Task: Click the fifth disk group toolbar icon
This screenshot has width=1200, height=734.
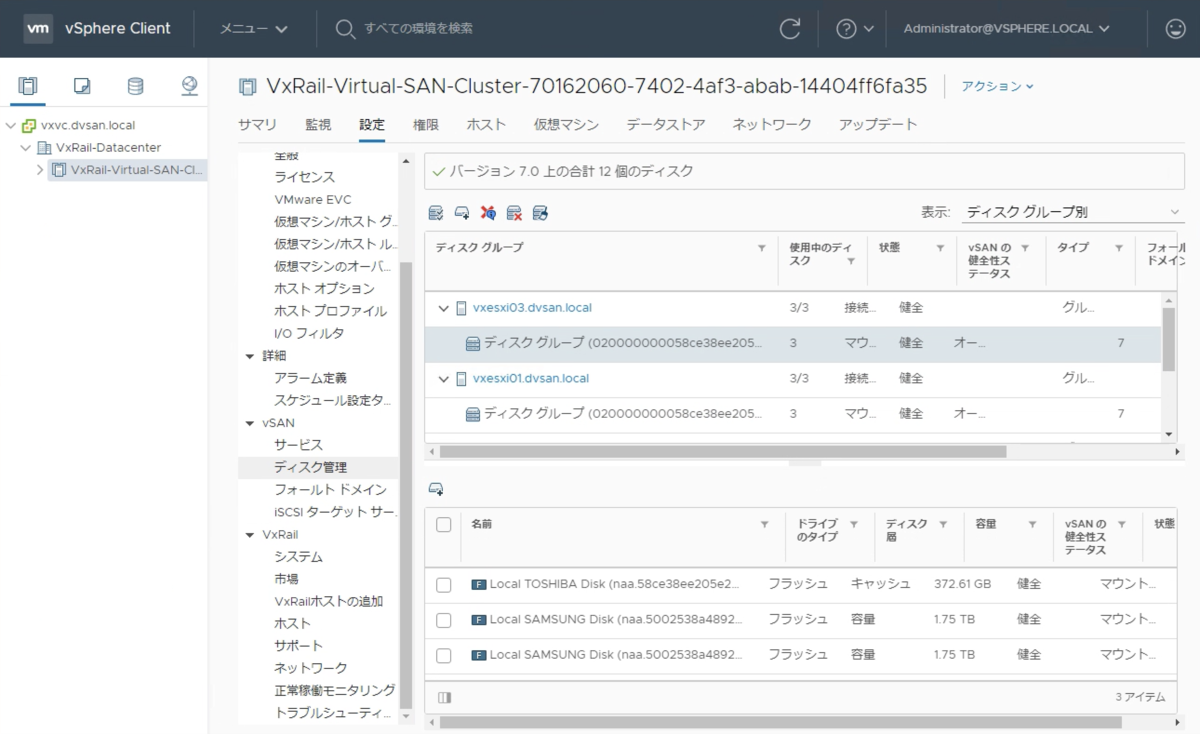Action: pos(540,213)
